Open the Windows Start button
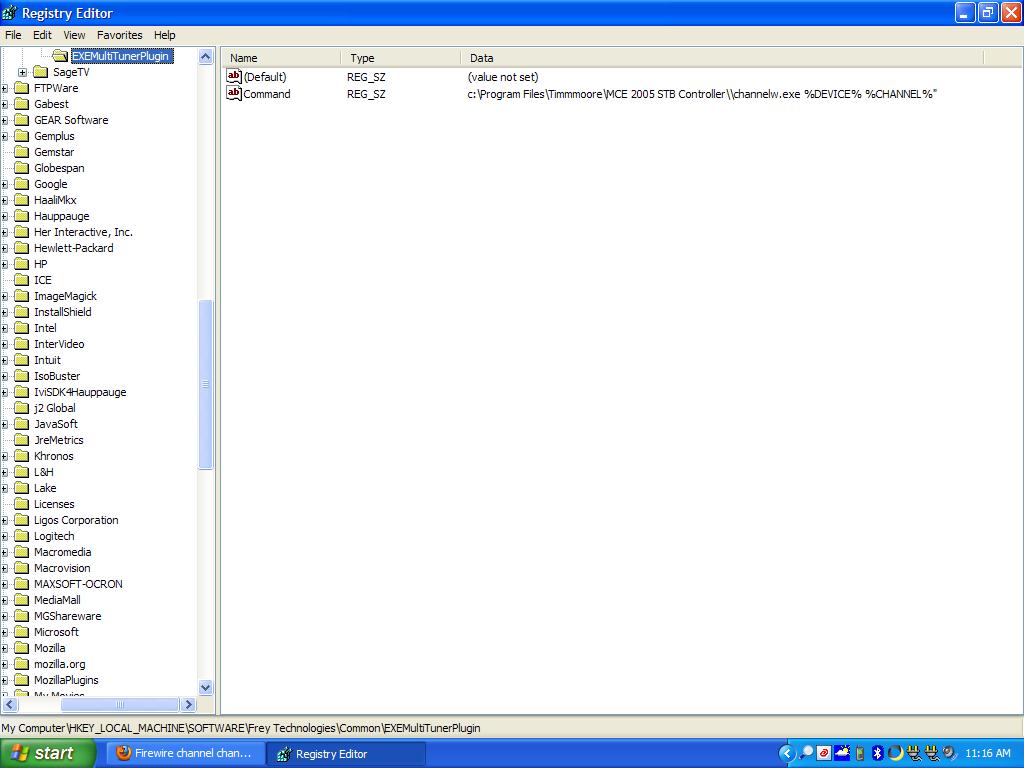 tap(48, 753)
